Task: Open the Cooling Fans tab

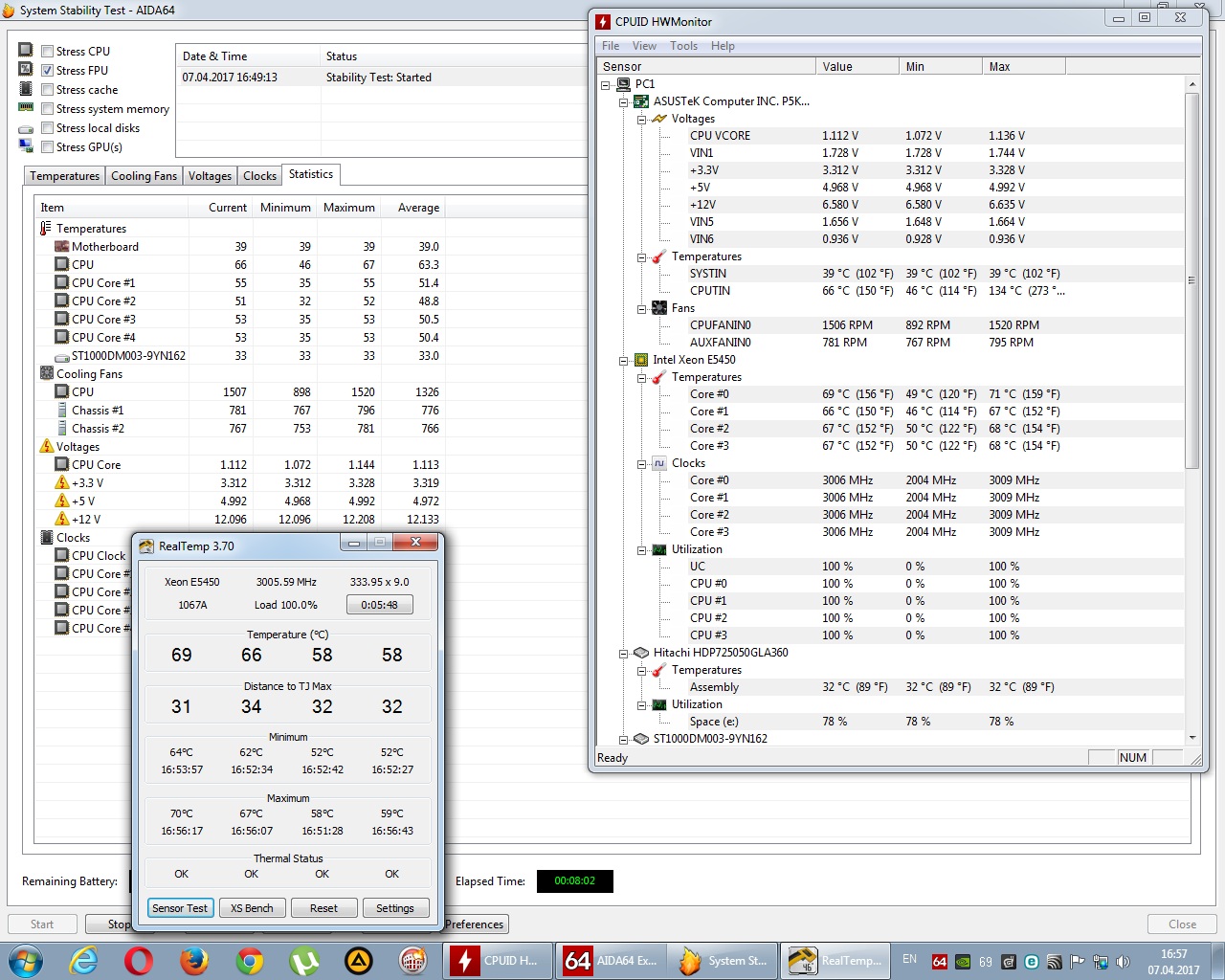Action: point(144,176)
